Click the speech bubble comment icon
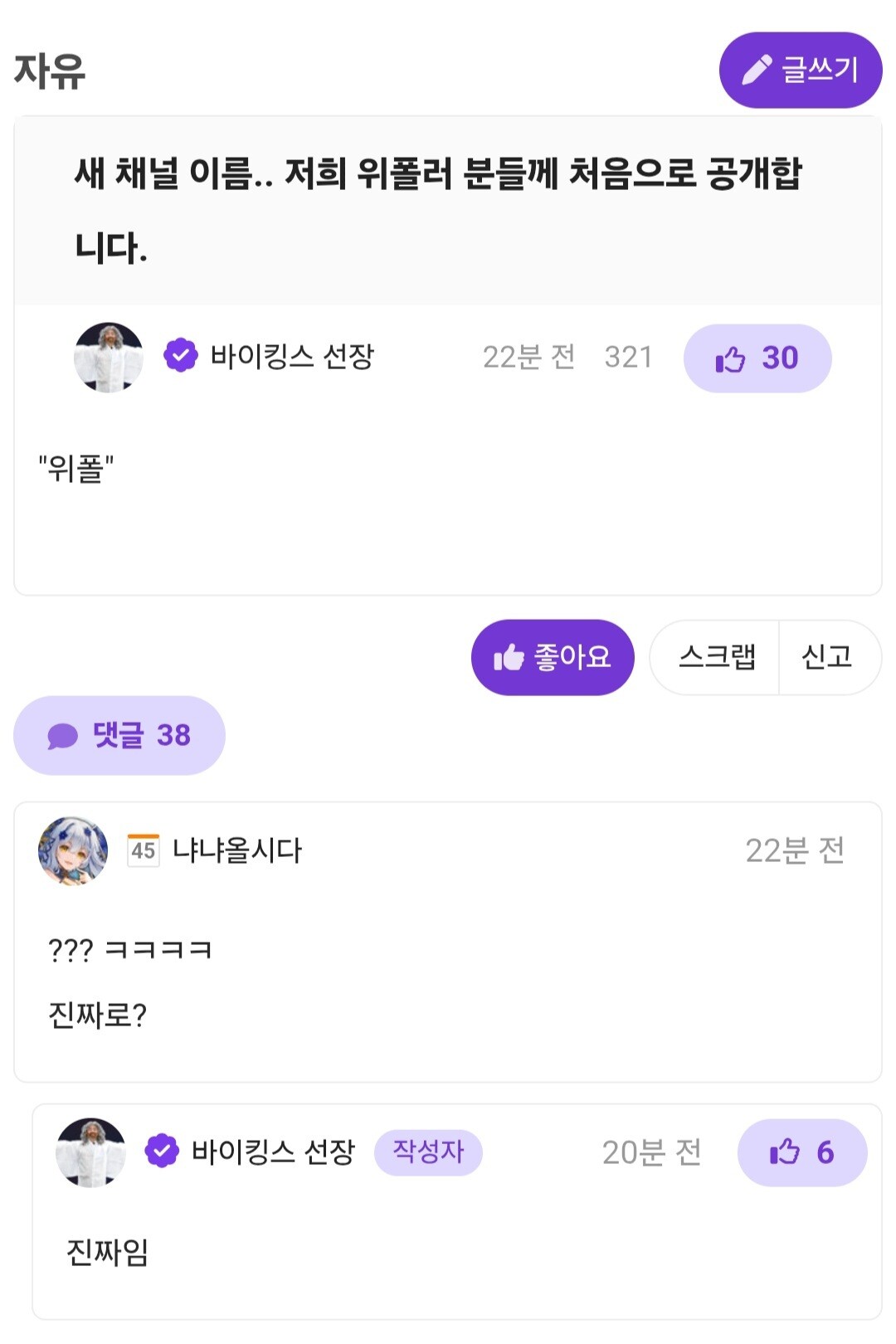The width and height of the screenshot is (896, 1344). pos(62,736)
